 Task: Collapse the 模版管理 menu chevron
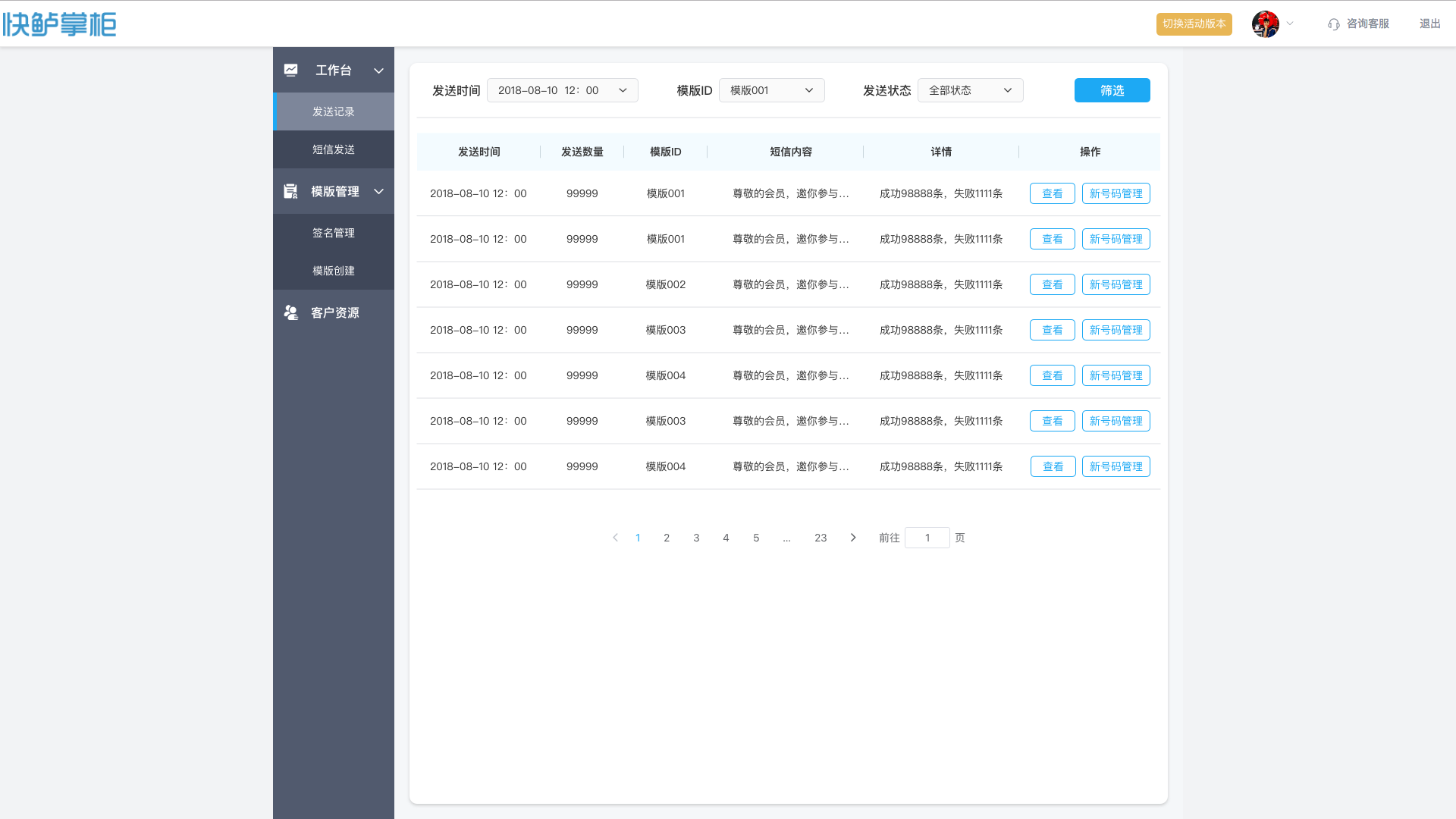pos(378,192)
